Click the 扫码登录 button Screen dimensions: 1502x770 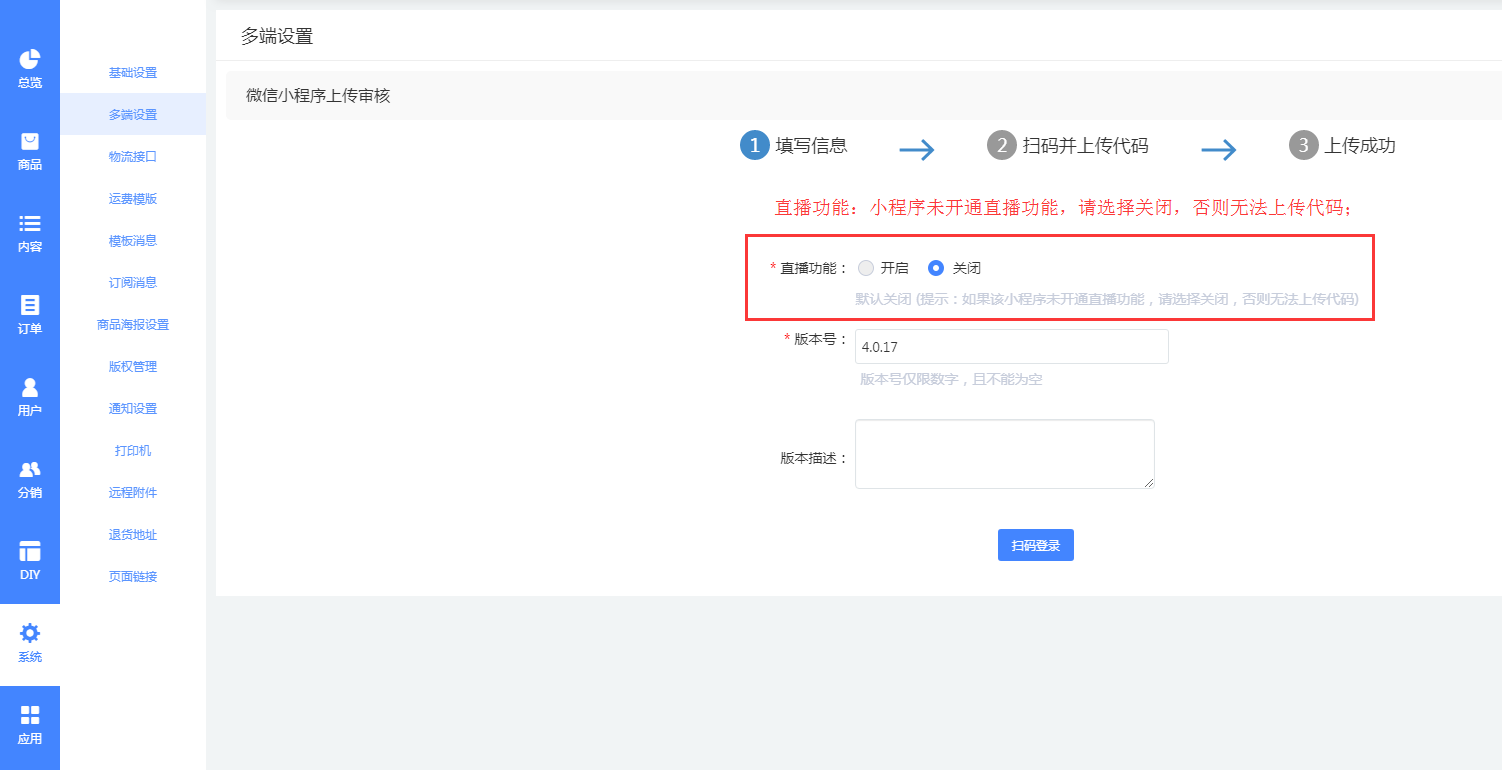[x=1036, y=545]
